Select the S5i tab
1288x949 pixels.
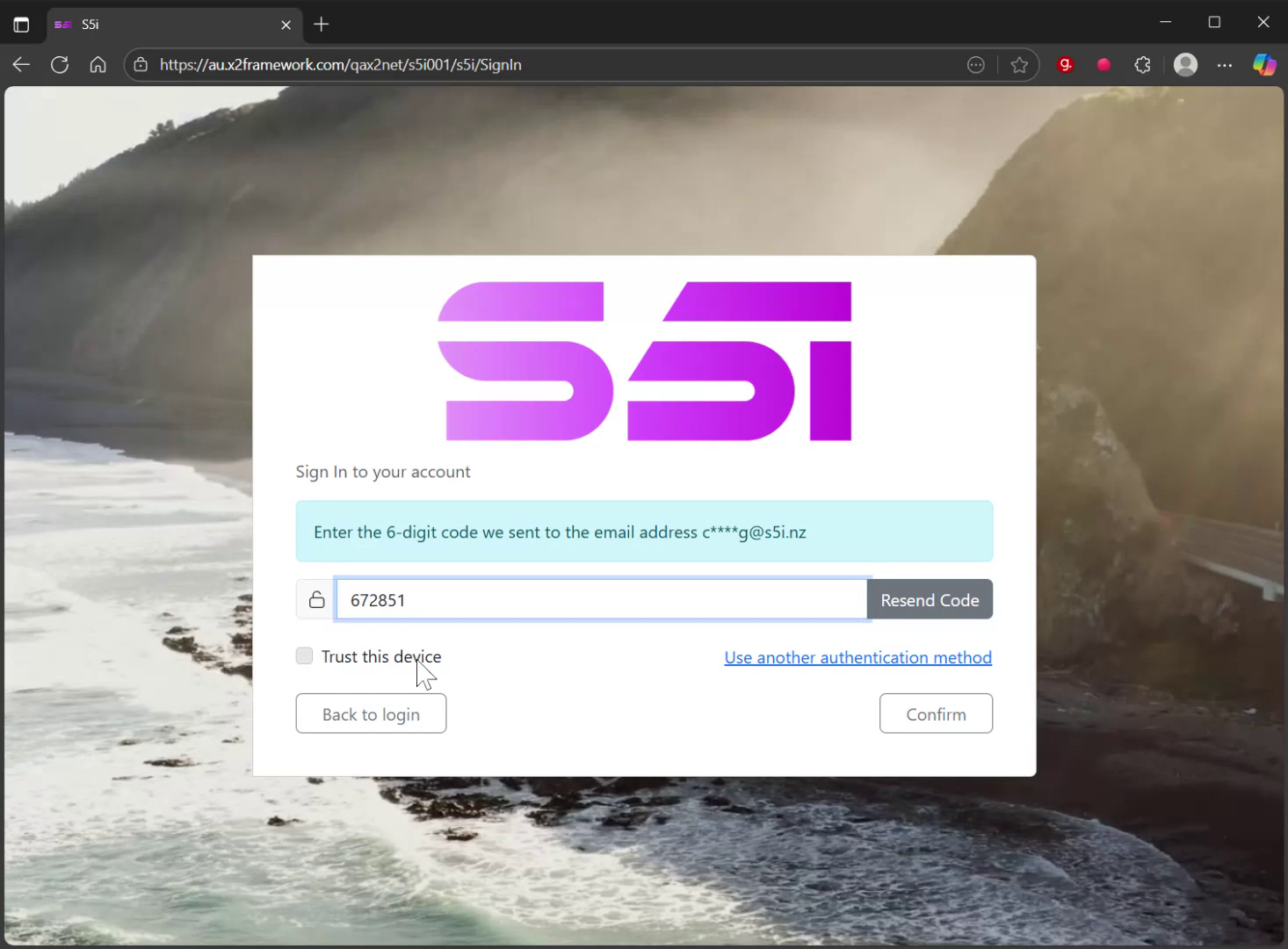(x=173, y=25)
